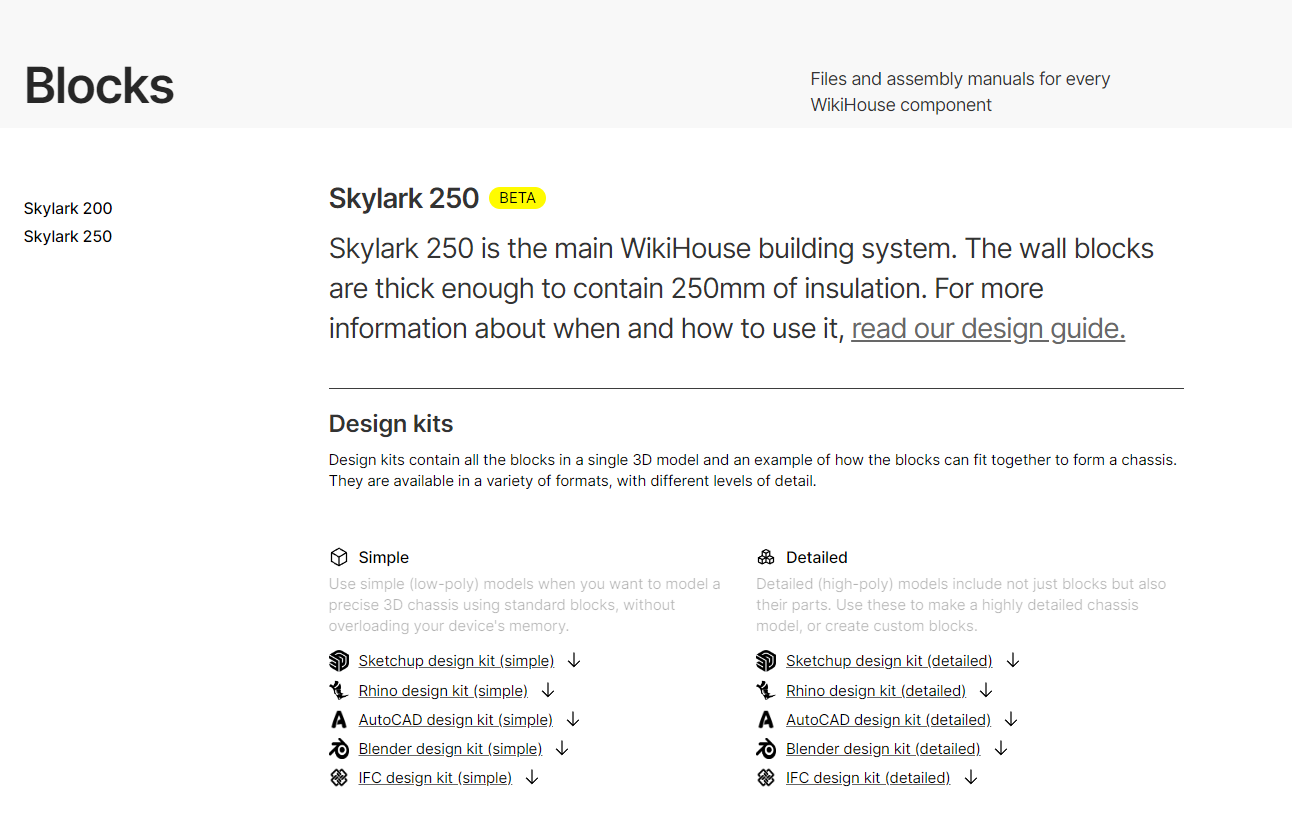Screen dimensions: 1292x824
Task: Click download arrow next to IFC detailed kit
Action: [971, 777]
